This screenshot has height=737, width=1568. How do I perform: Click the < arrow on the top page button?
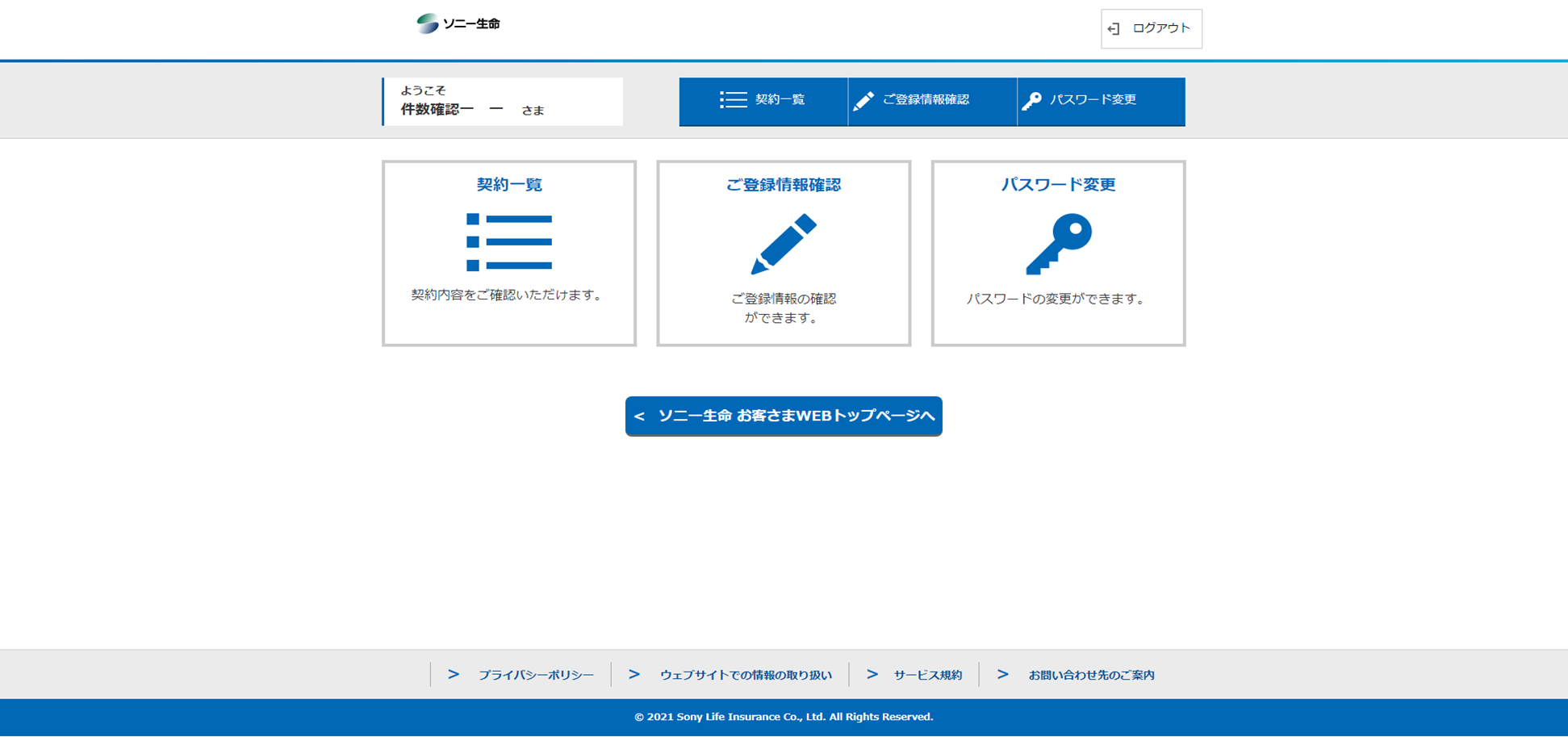[639, 417]
